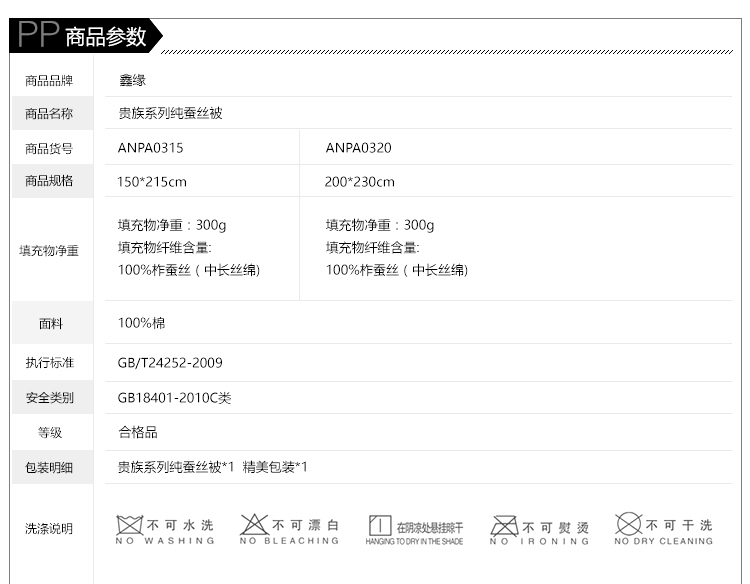Viewport: 750px width, 584px height.
Task: Click the 商品参数 header banner
Action: (86, 36)
